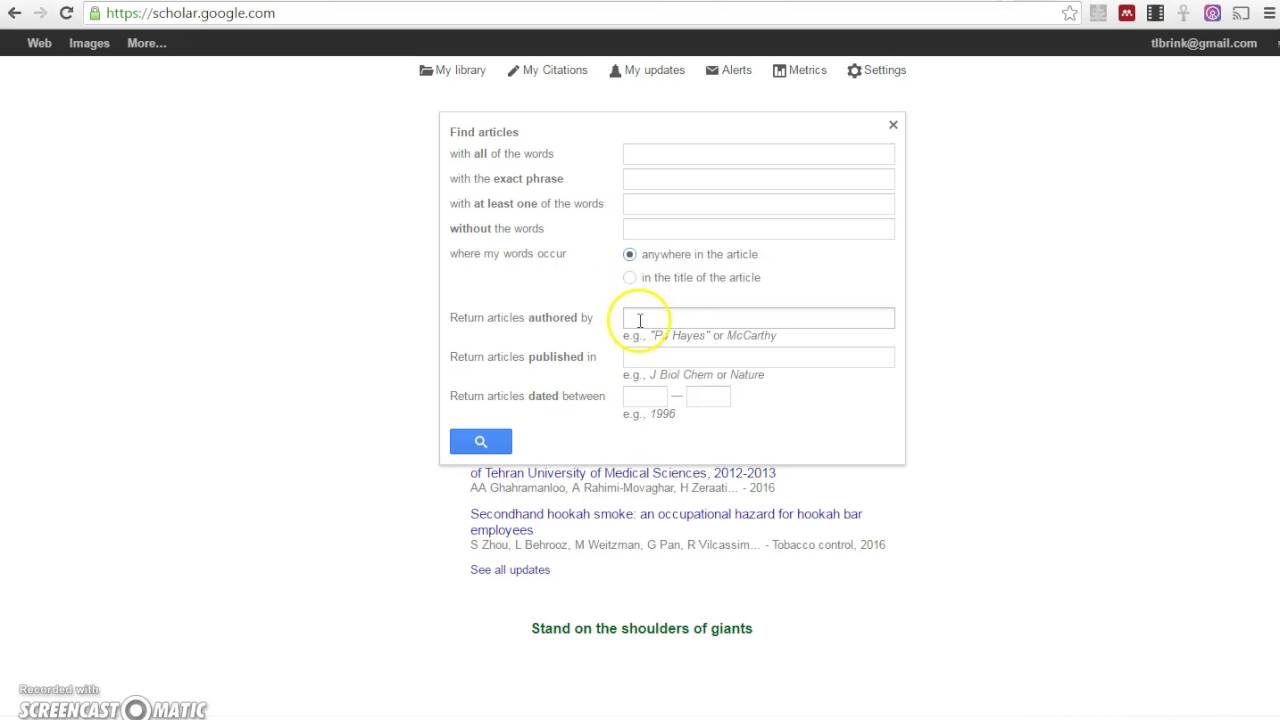This screenshot has width=1280, height=720.
Task: Click the end year date field
Action: (x=709, y=396)
